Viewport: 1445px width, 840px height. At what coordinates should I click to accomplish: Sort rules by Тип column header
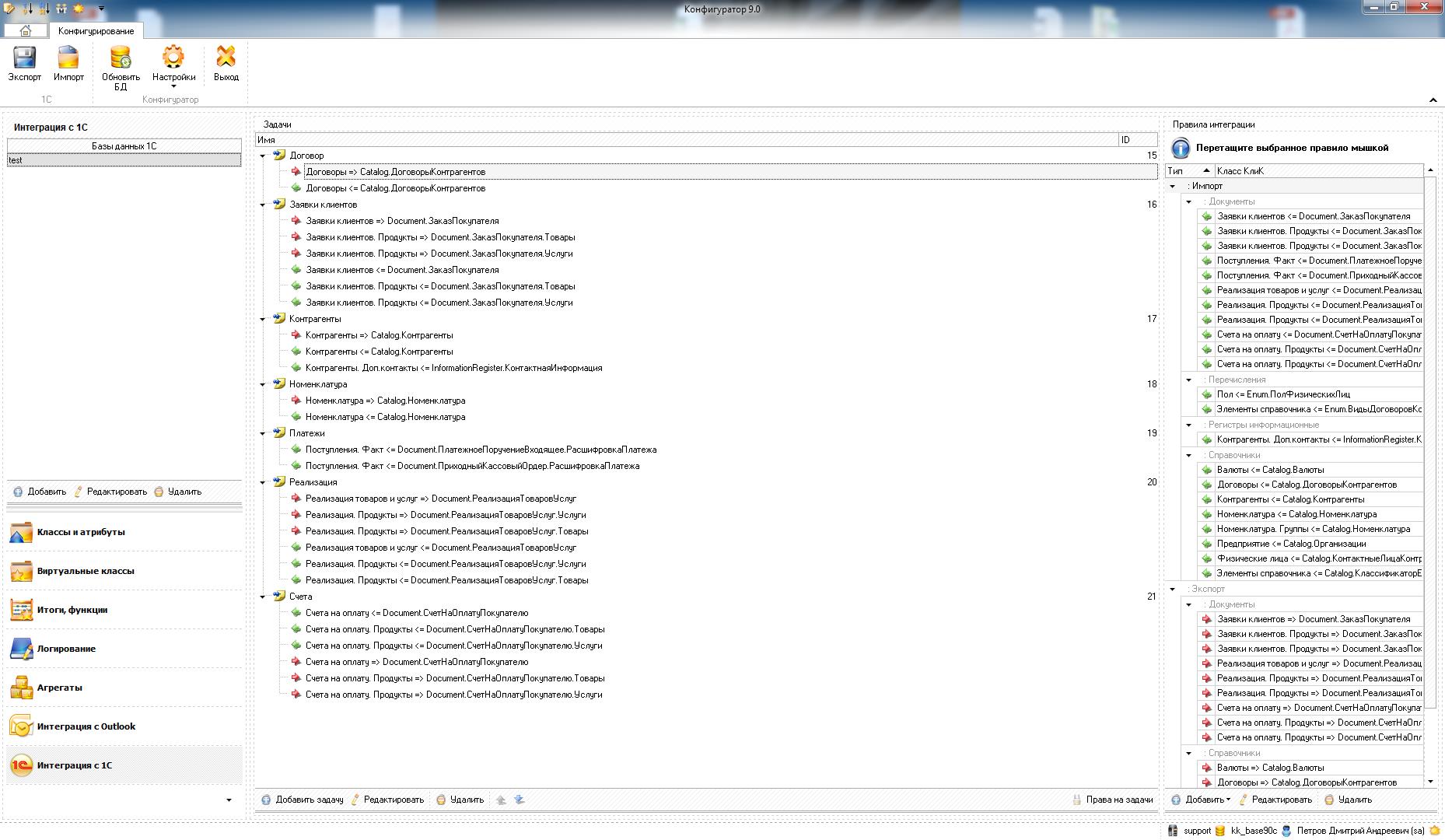[1190, 170]
